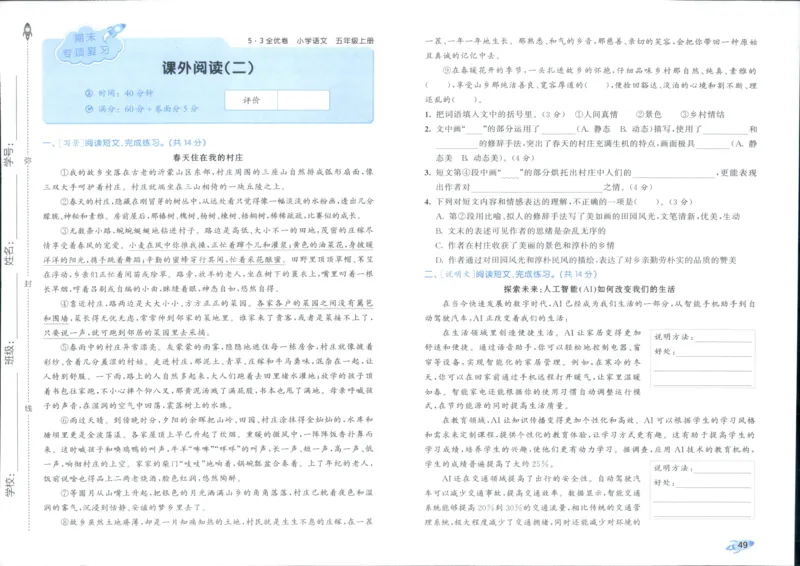Click the paragraph starting 在教育领域
800x566 pixels.
click(590, 442)
